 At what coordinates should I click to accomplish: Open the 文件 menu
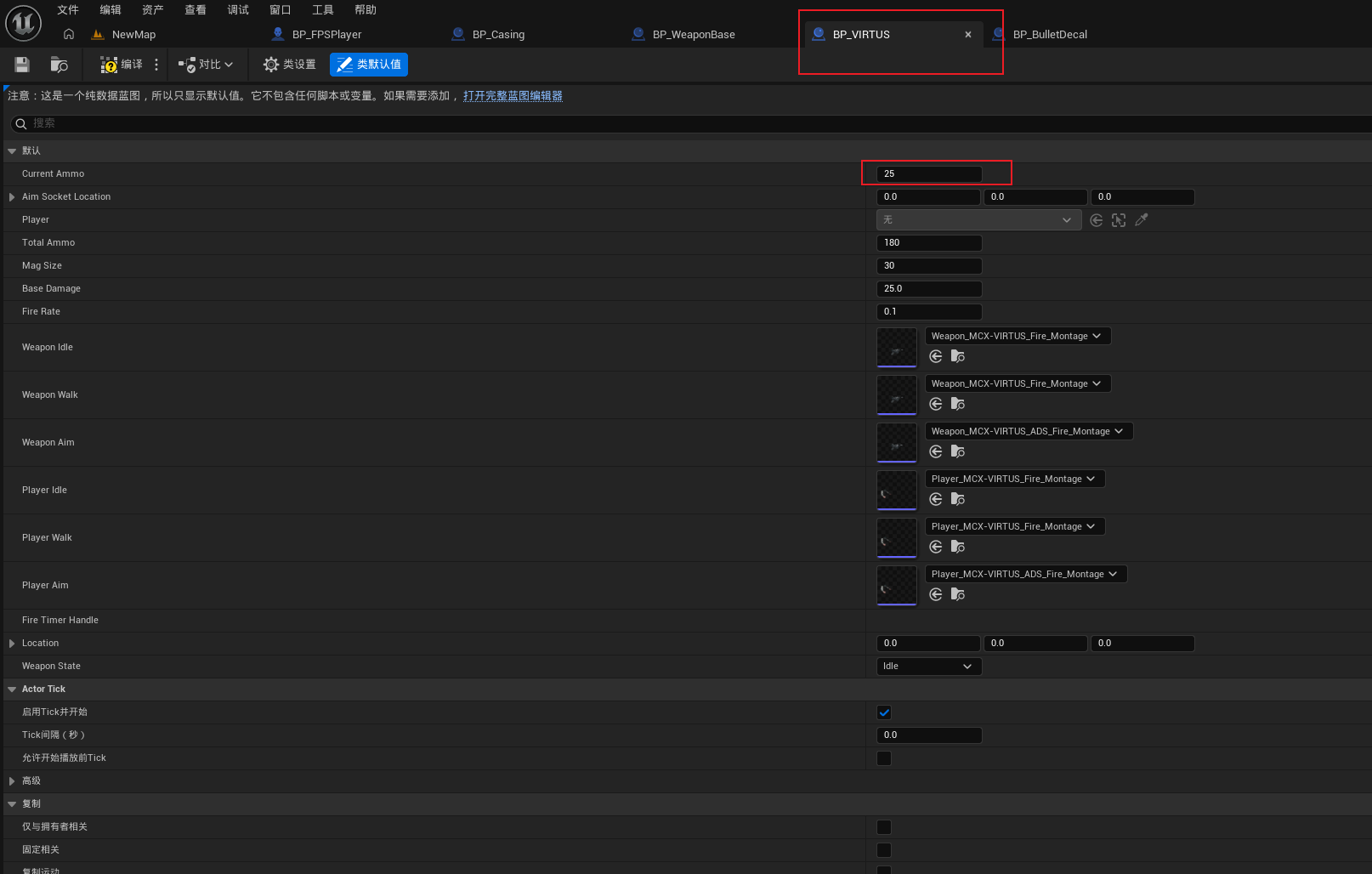click(x=68, y=10)
